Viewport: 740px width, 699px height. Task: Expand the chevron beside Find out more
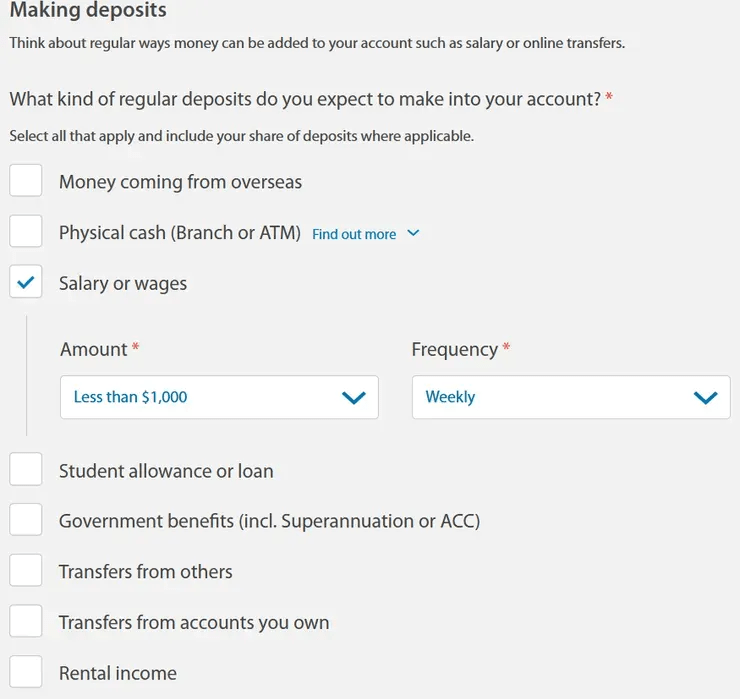coord(413,233)
